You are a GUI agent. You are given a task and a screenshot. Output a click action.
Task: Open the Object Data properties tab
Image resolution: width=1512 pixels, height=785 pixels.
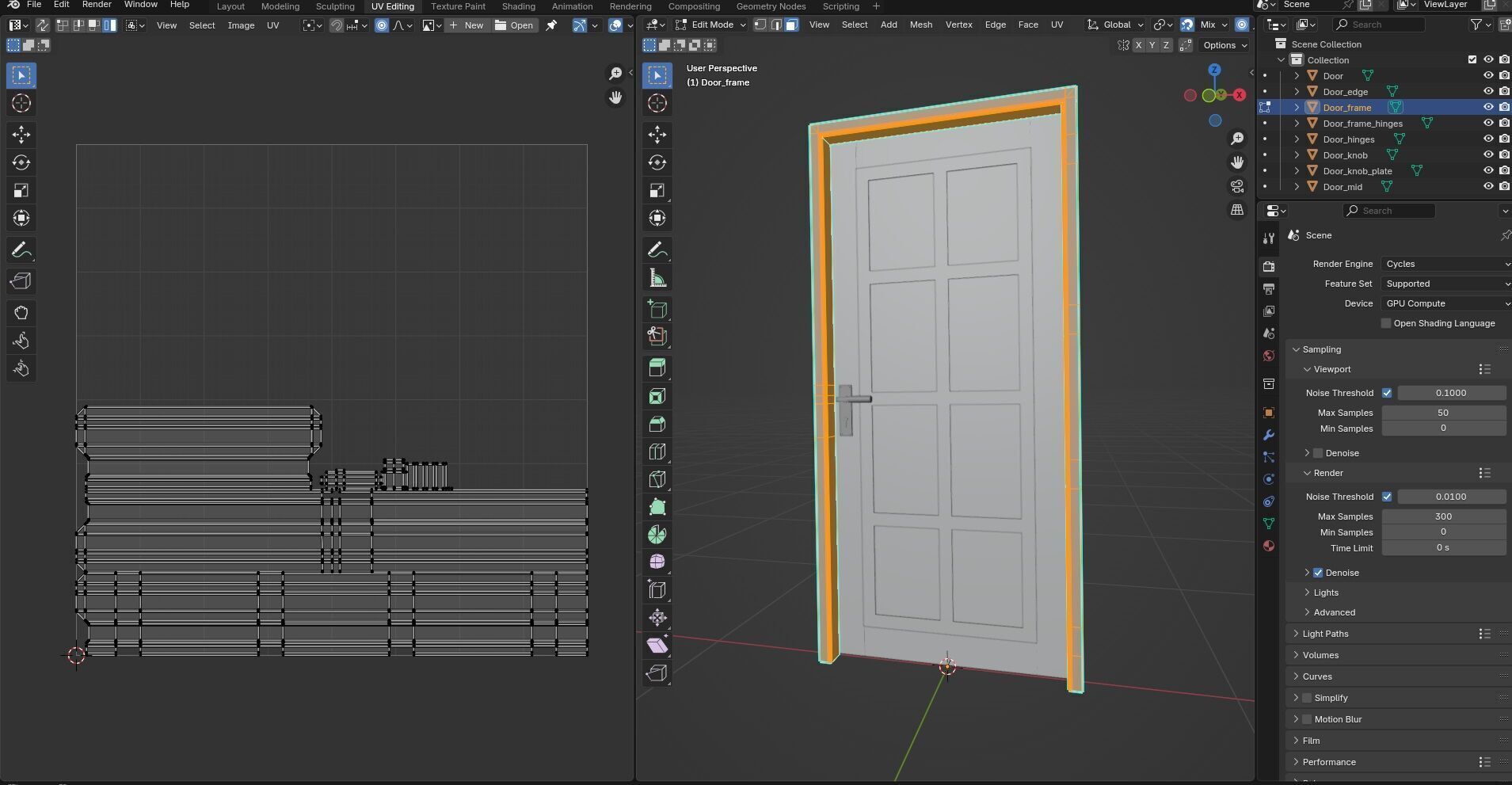(x=1269, y=524)
